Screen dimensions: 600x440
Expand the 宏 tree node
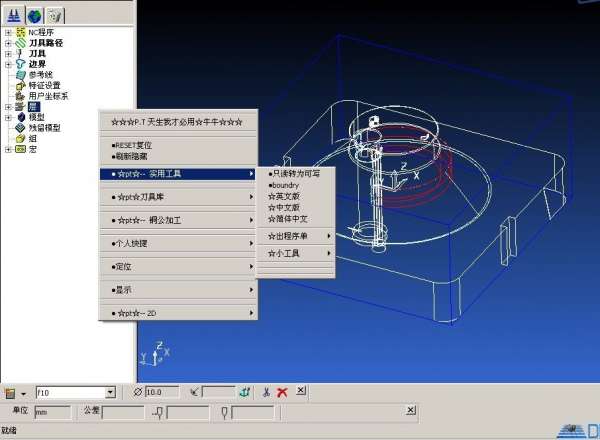pos(8,149)
